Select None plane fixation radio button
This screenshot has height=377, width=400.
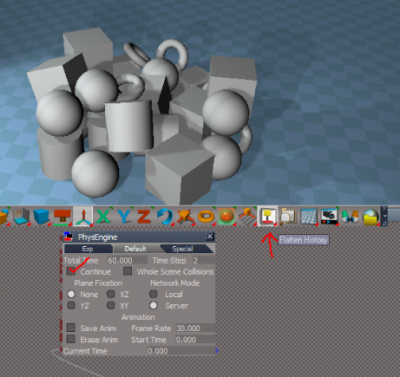pos(71,294)
